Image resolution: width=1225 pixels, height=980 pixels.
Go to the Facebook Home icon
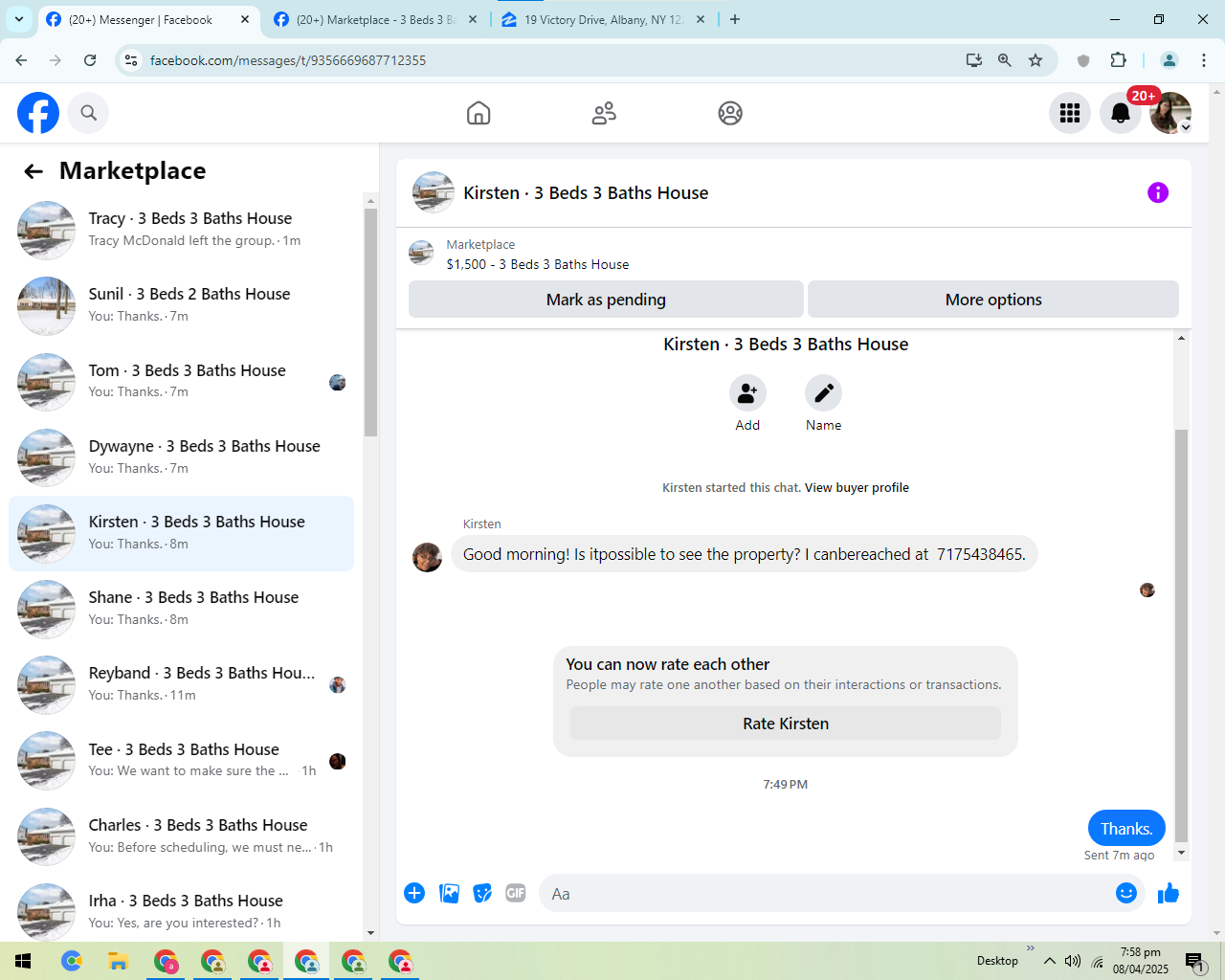[x=479, y=113]
